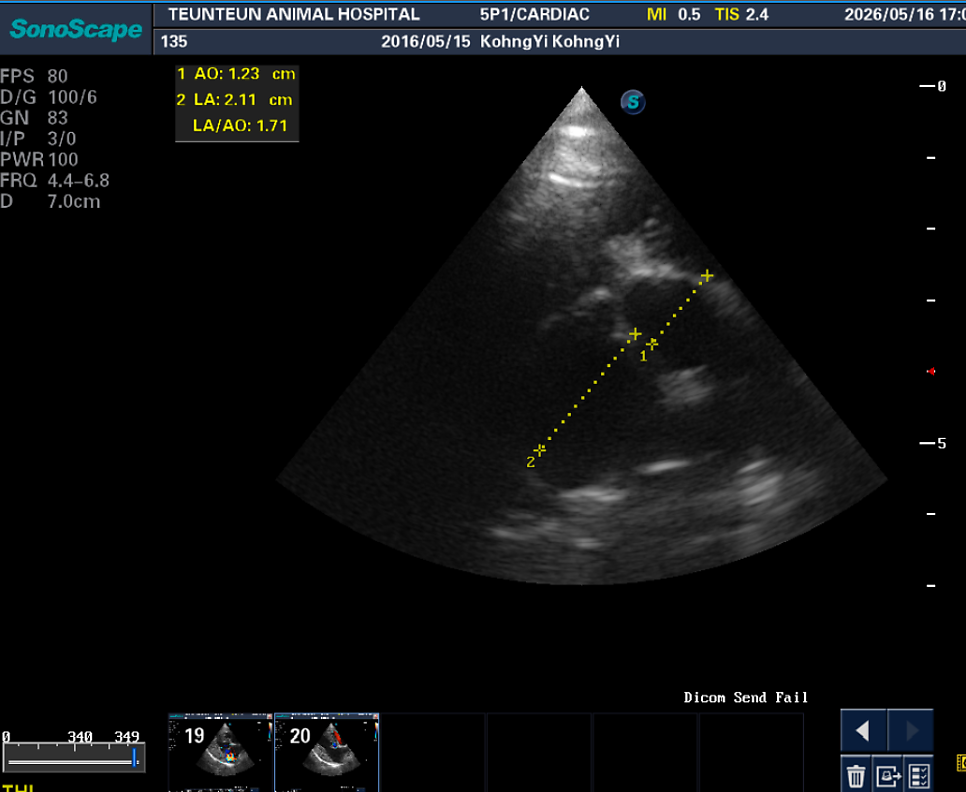Open clipboard thumbnail number 19

[220, 751]
